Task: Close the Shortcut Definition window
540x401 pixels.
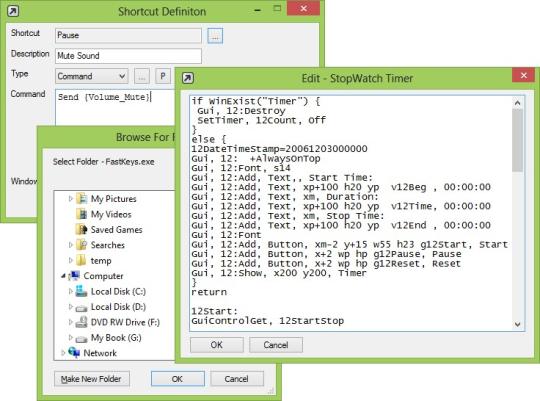Action: coord(303,8)
